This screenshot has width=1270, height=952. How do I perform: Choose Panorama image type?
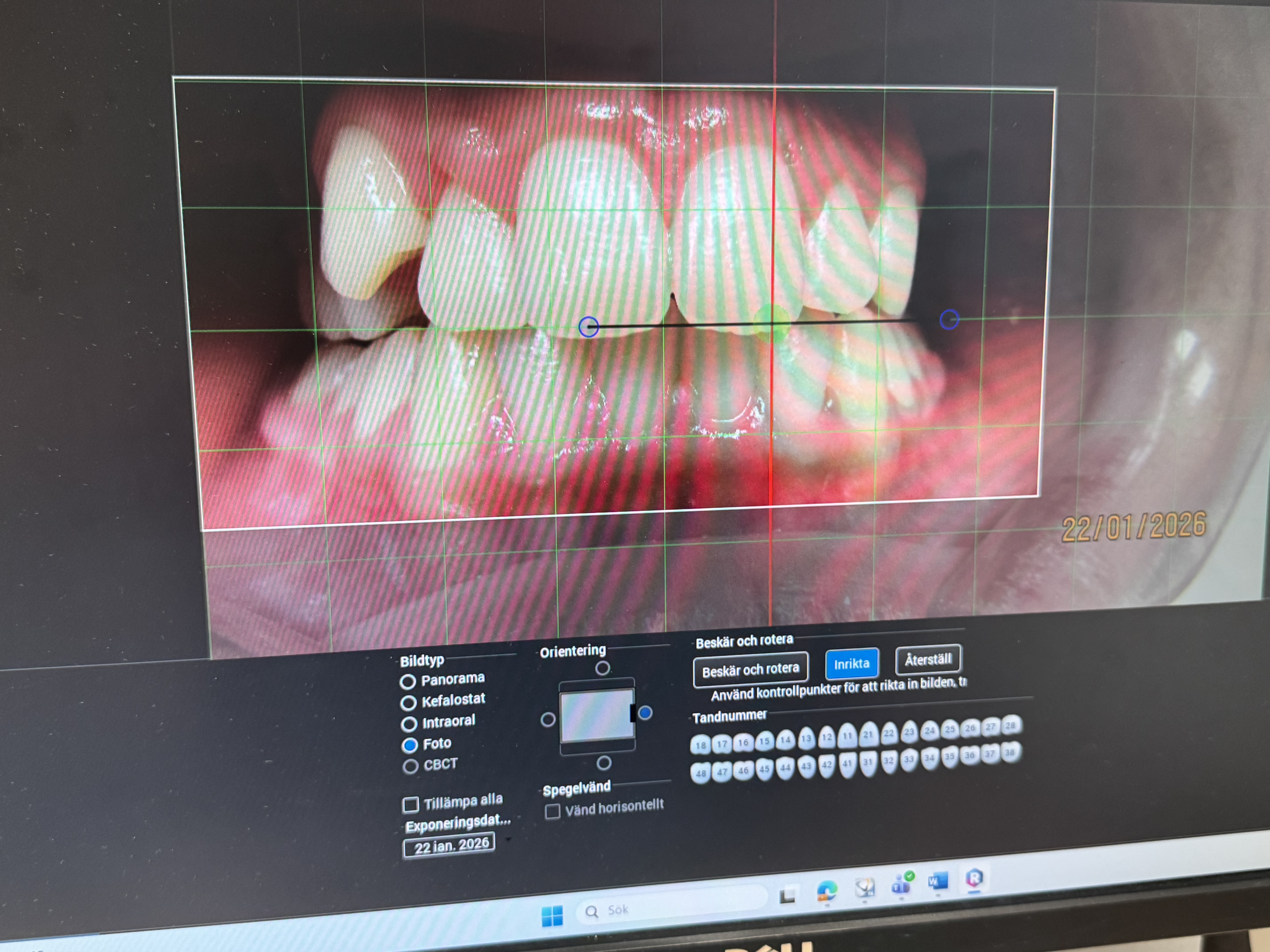click(408, 682)
